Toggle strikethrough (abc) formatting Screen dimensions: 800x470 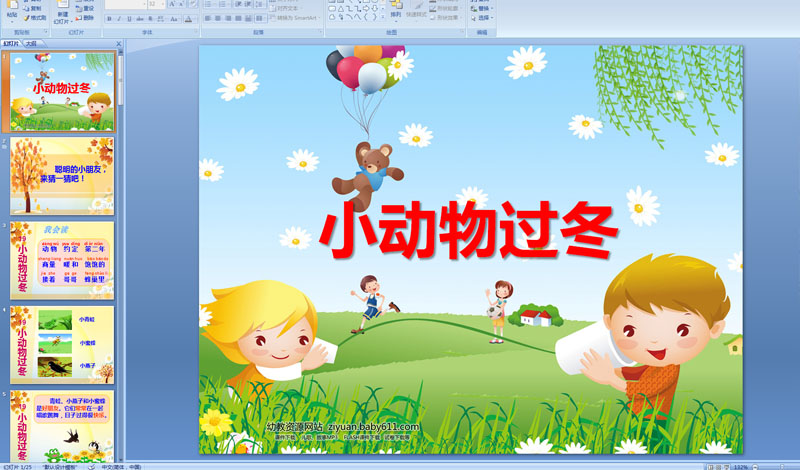(x=140, y=19)
